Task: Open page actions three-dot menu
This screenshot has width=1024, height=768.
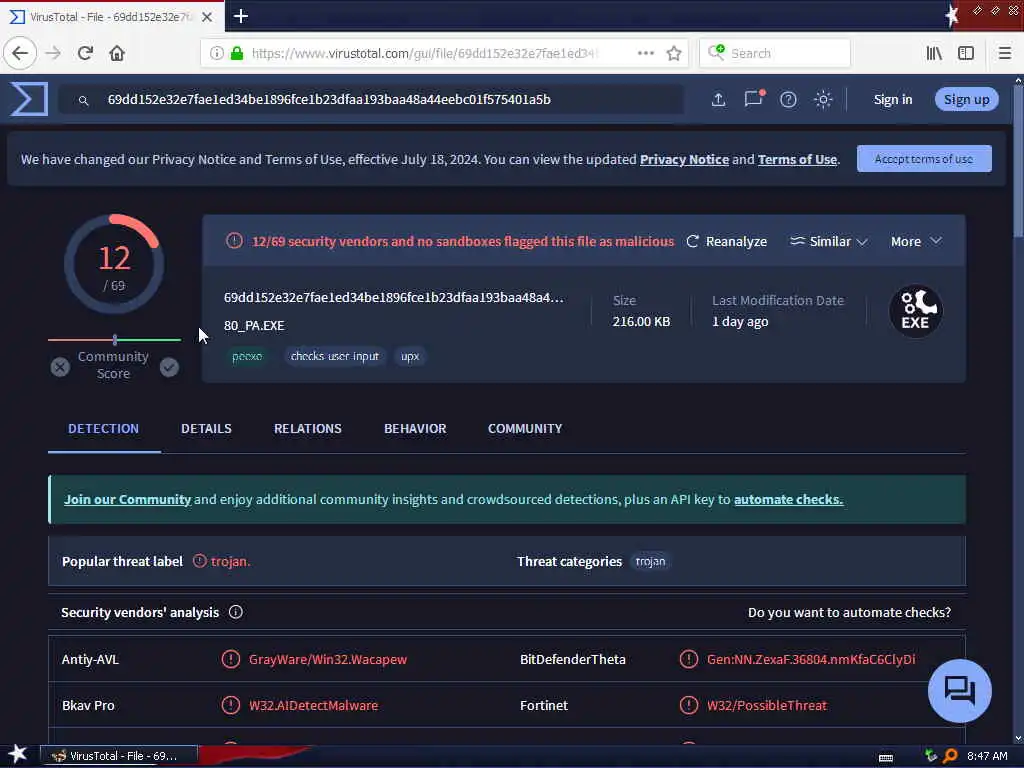Action: point(645,53)
